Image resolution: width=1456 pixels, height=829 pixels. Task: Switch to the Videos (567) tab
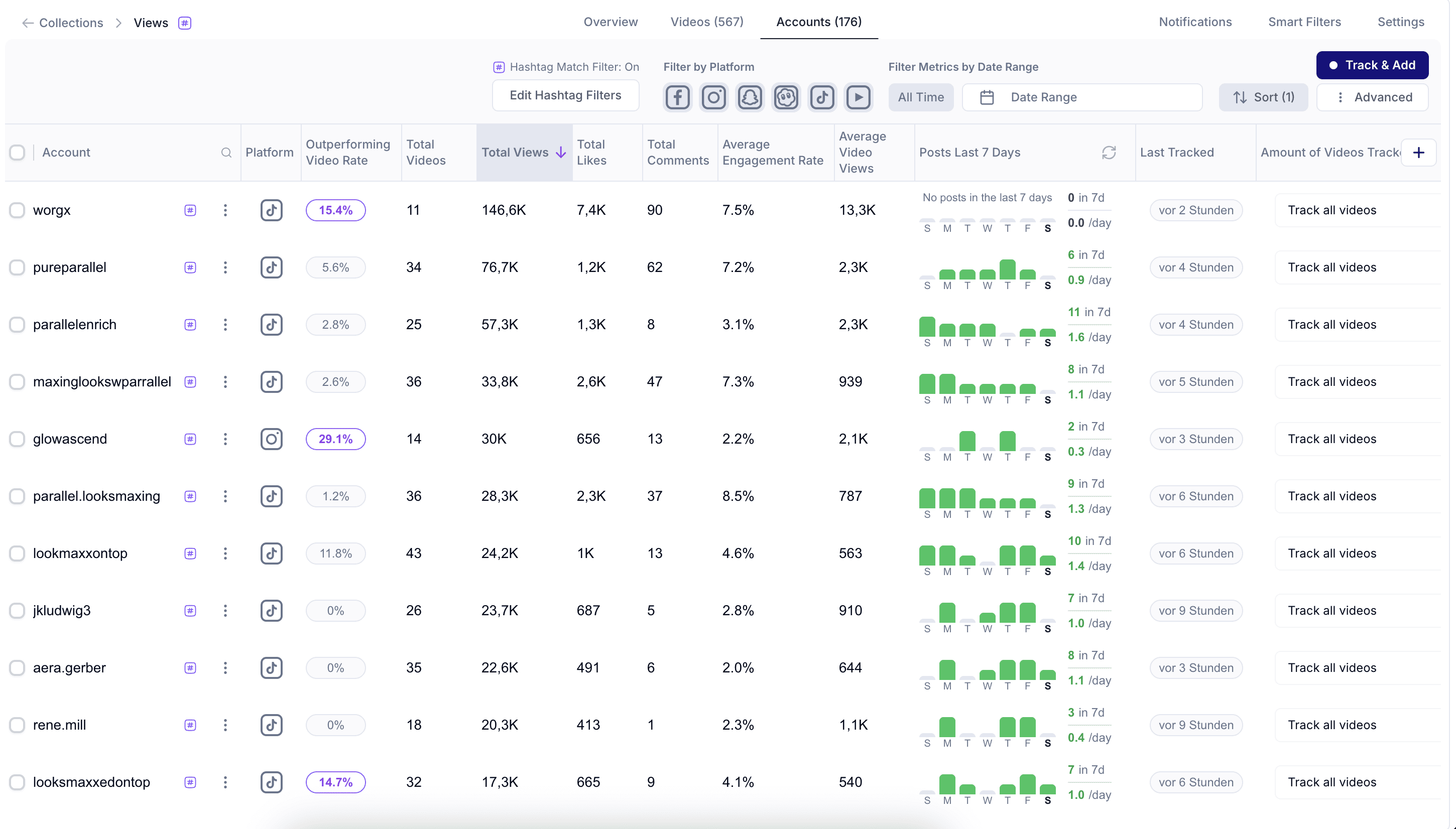706,22
